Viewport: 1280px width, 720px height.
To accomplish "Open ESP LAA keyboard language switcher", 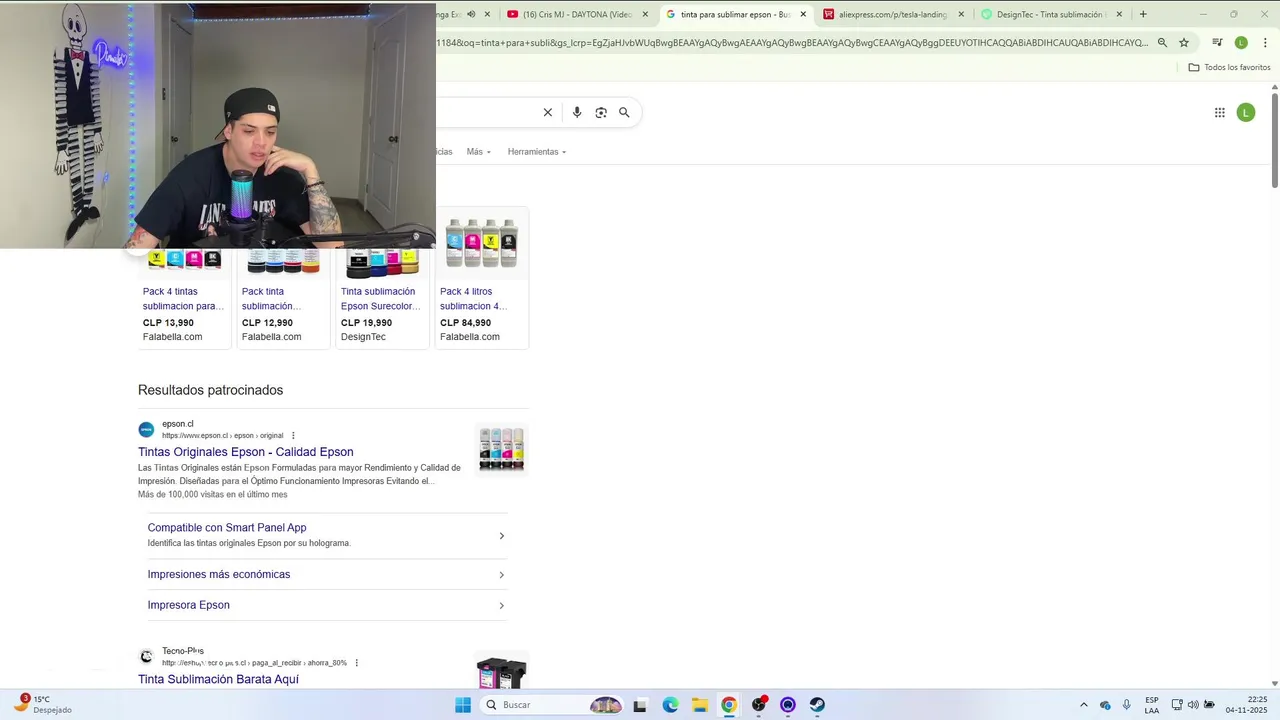I will click(1152, 705).
